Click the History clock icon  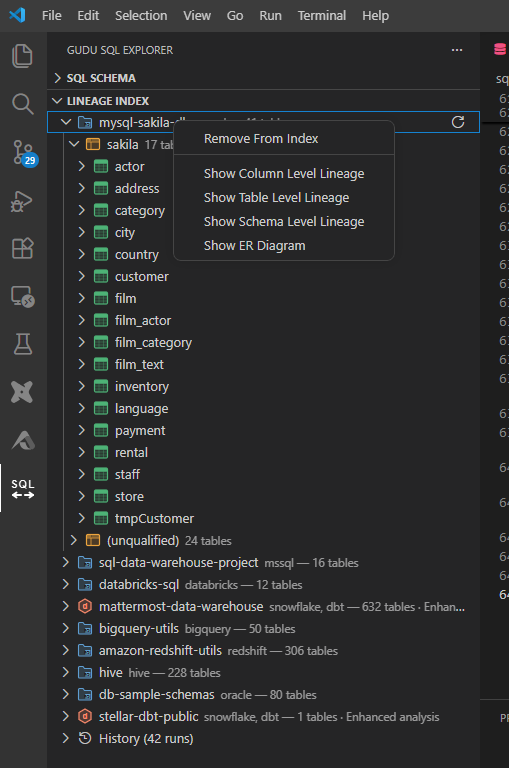click(85, 738)
